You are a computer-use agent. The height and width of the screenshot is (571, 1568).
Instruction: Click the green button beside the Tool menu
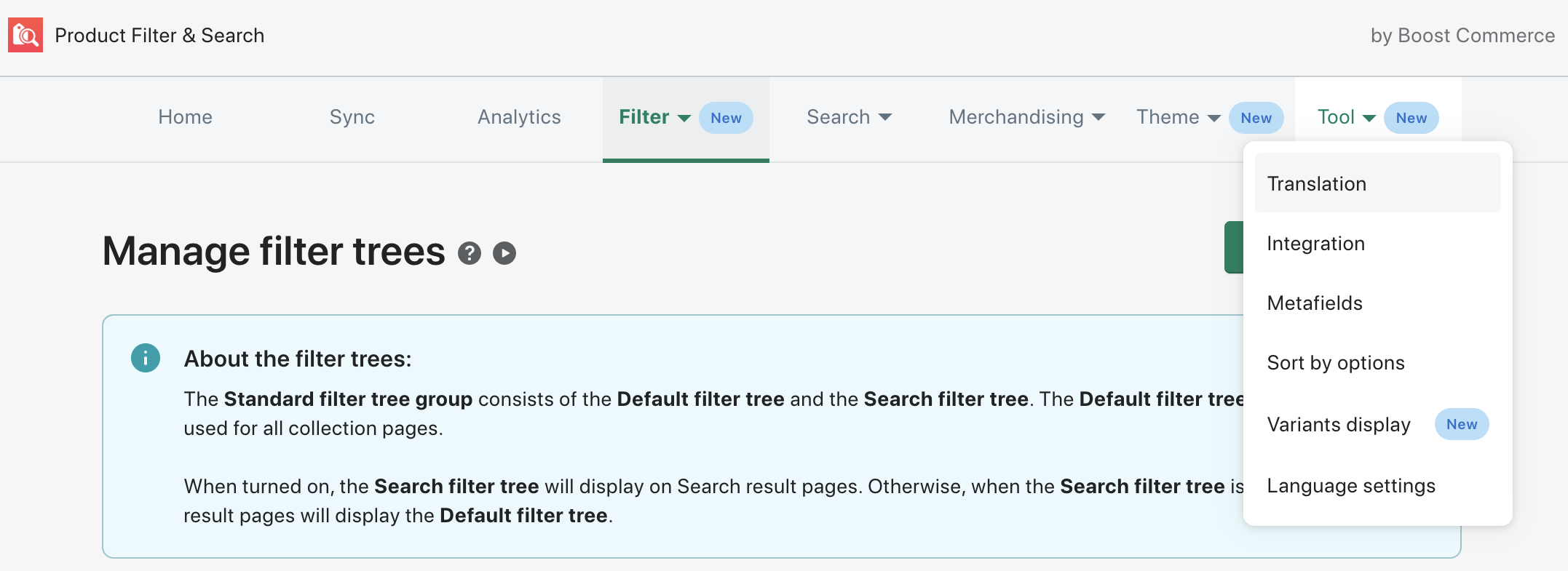(x=1233, y=247)
